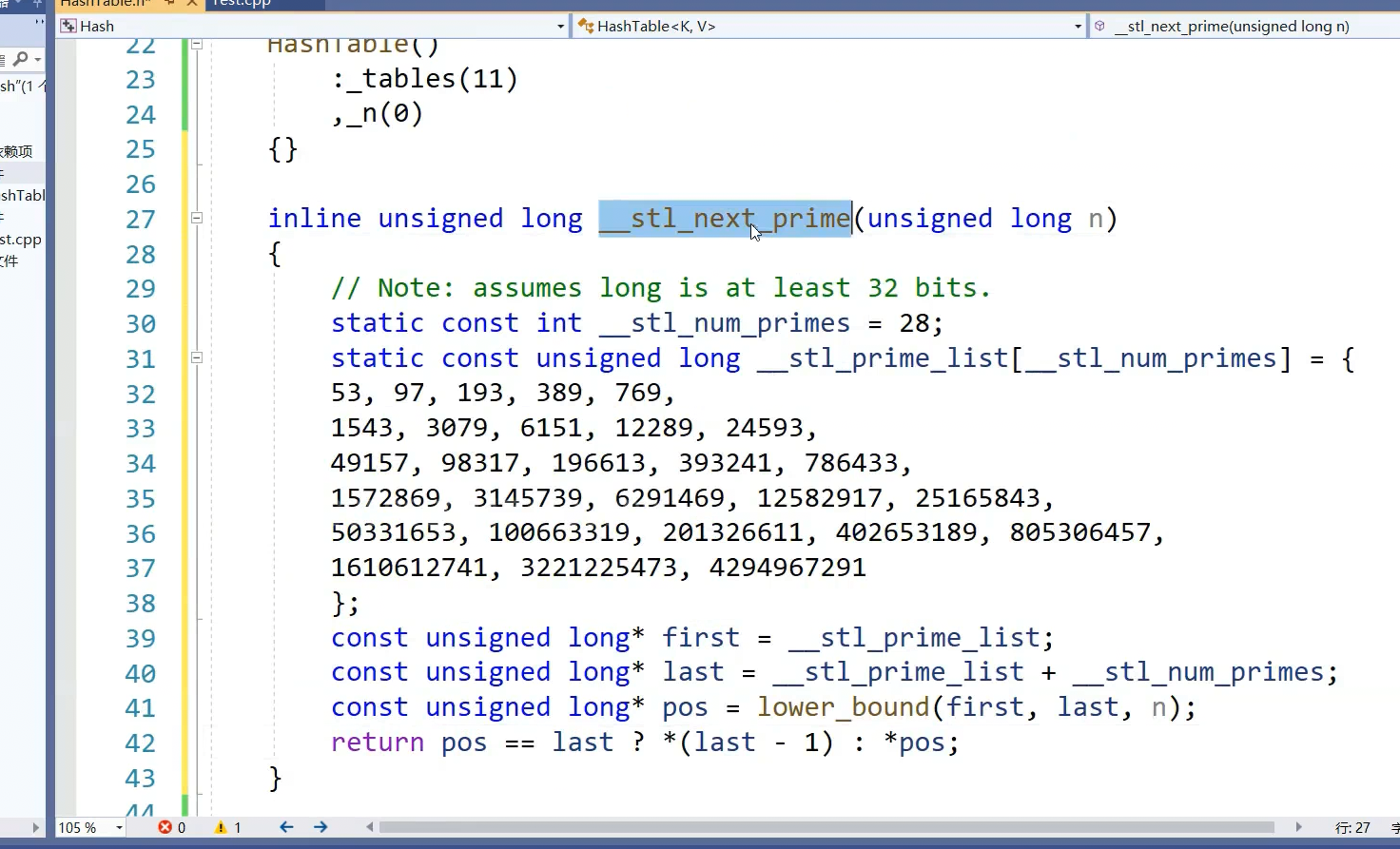Collapse the __stl_next_prime function at line 27
Image resolution: width=1400 pixels, height=849 pixels.
click(x=197, y=218)
